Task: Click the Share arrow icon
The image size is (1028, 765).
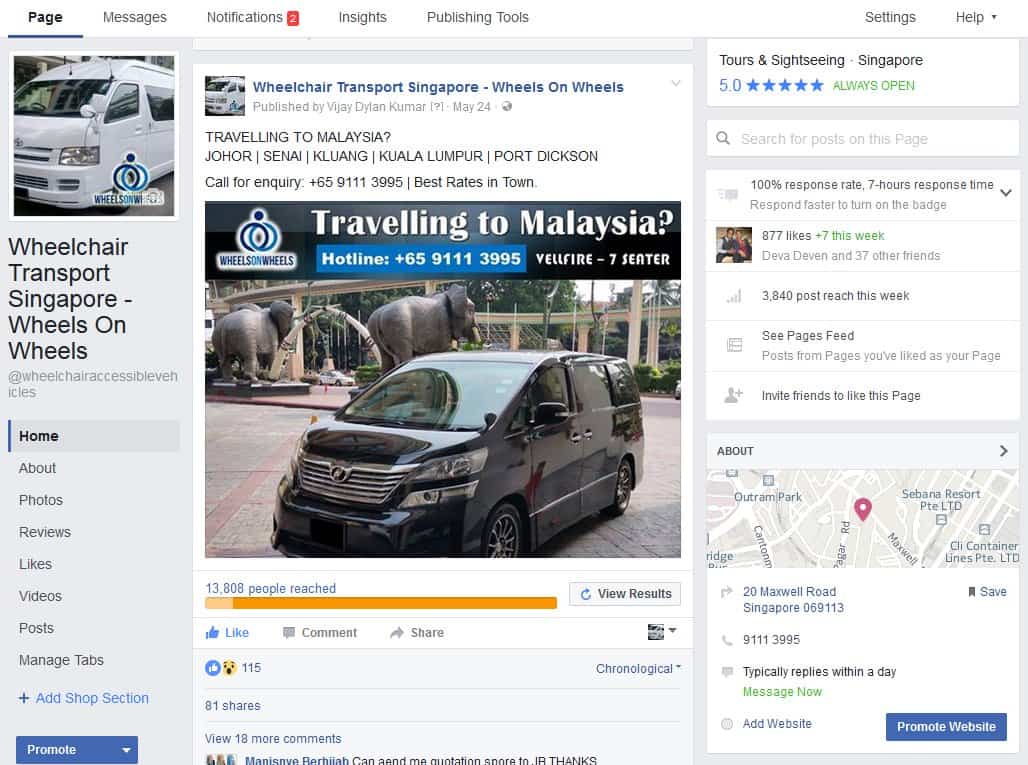Action: (x=397, y=633)
